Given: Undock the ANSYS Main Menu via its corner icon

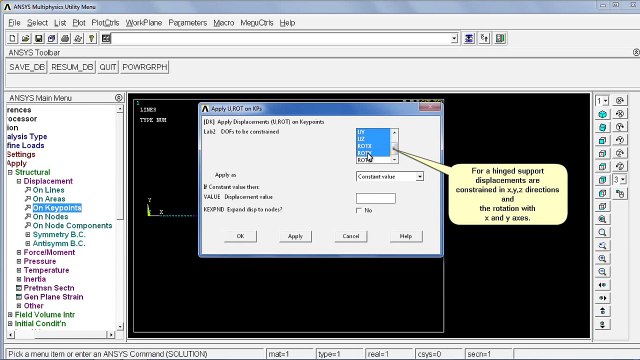Looking at the screenshot, I should coord(118,98).
